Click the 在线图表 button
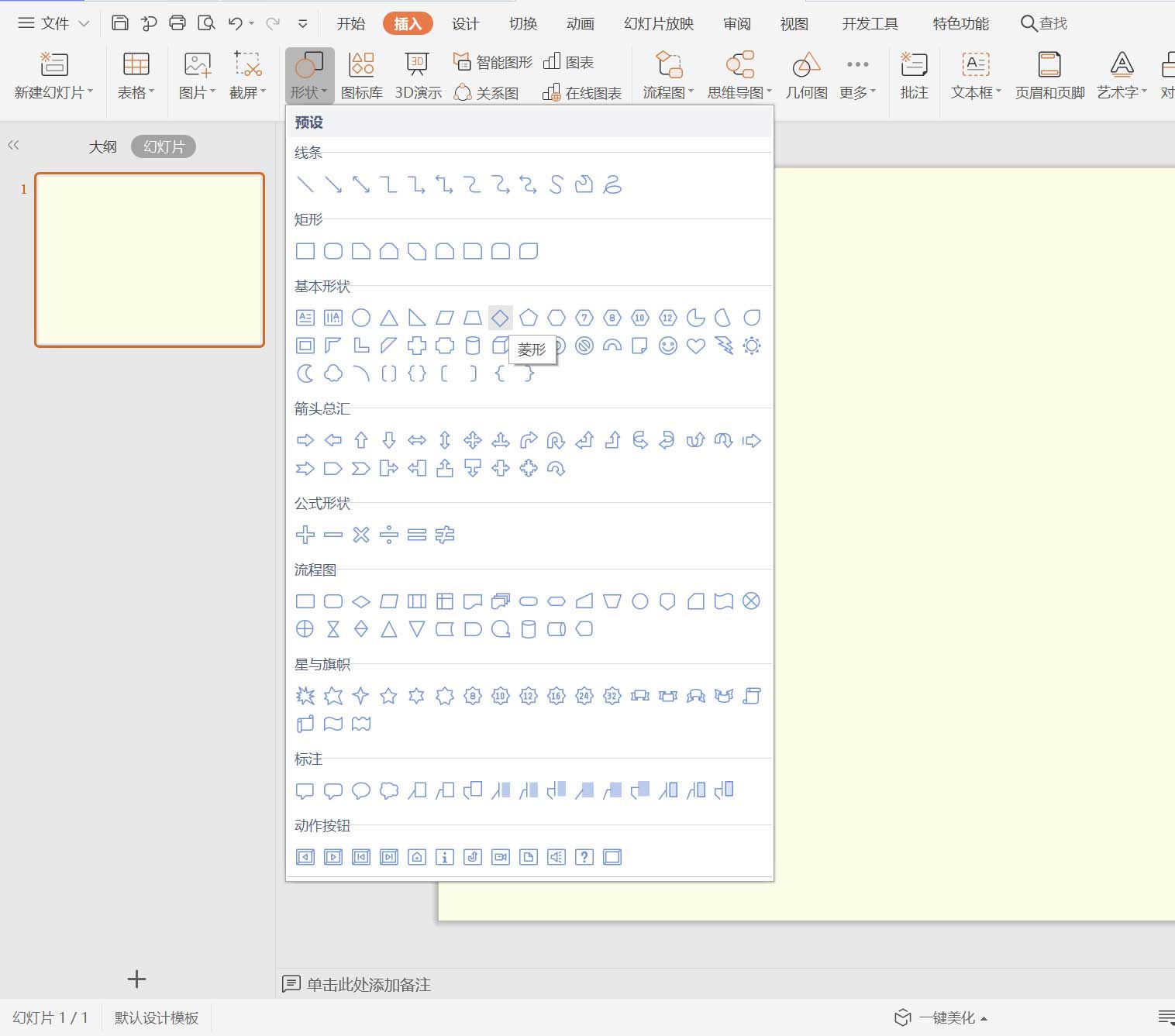 (x=582, y=93)
